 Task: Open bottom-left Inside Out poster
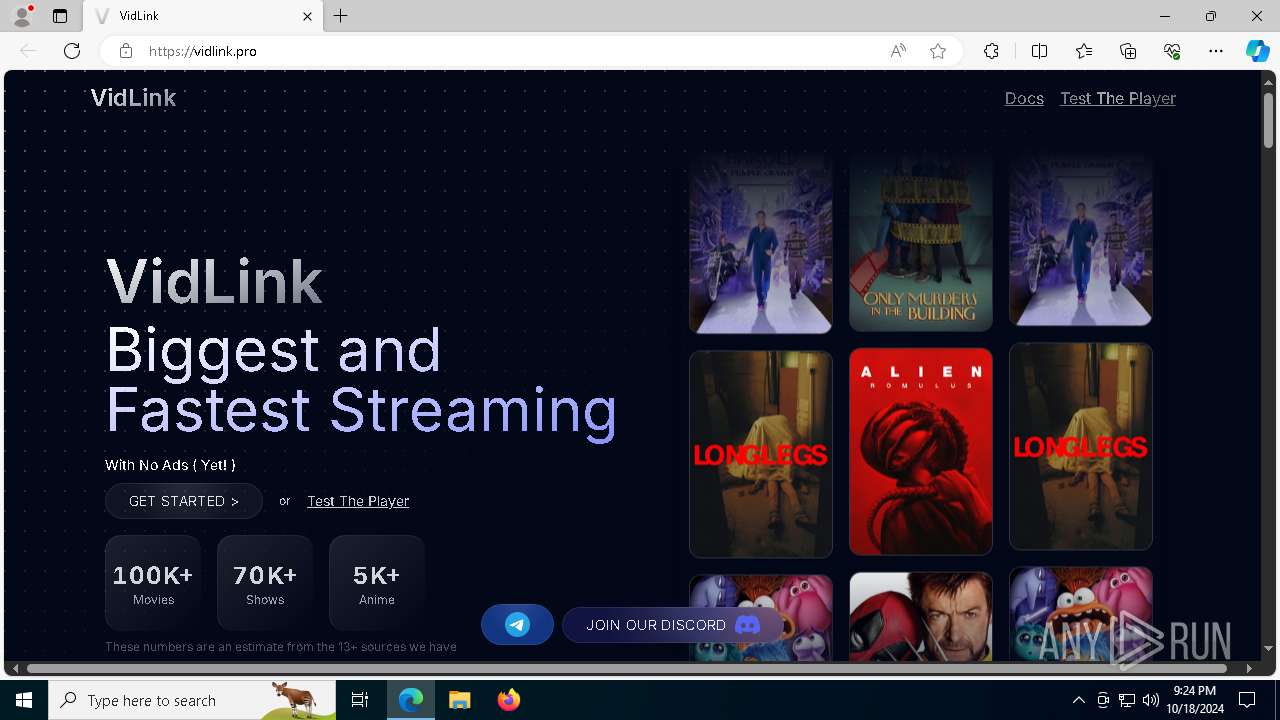click(761, 618)
